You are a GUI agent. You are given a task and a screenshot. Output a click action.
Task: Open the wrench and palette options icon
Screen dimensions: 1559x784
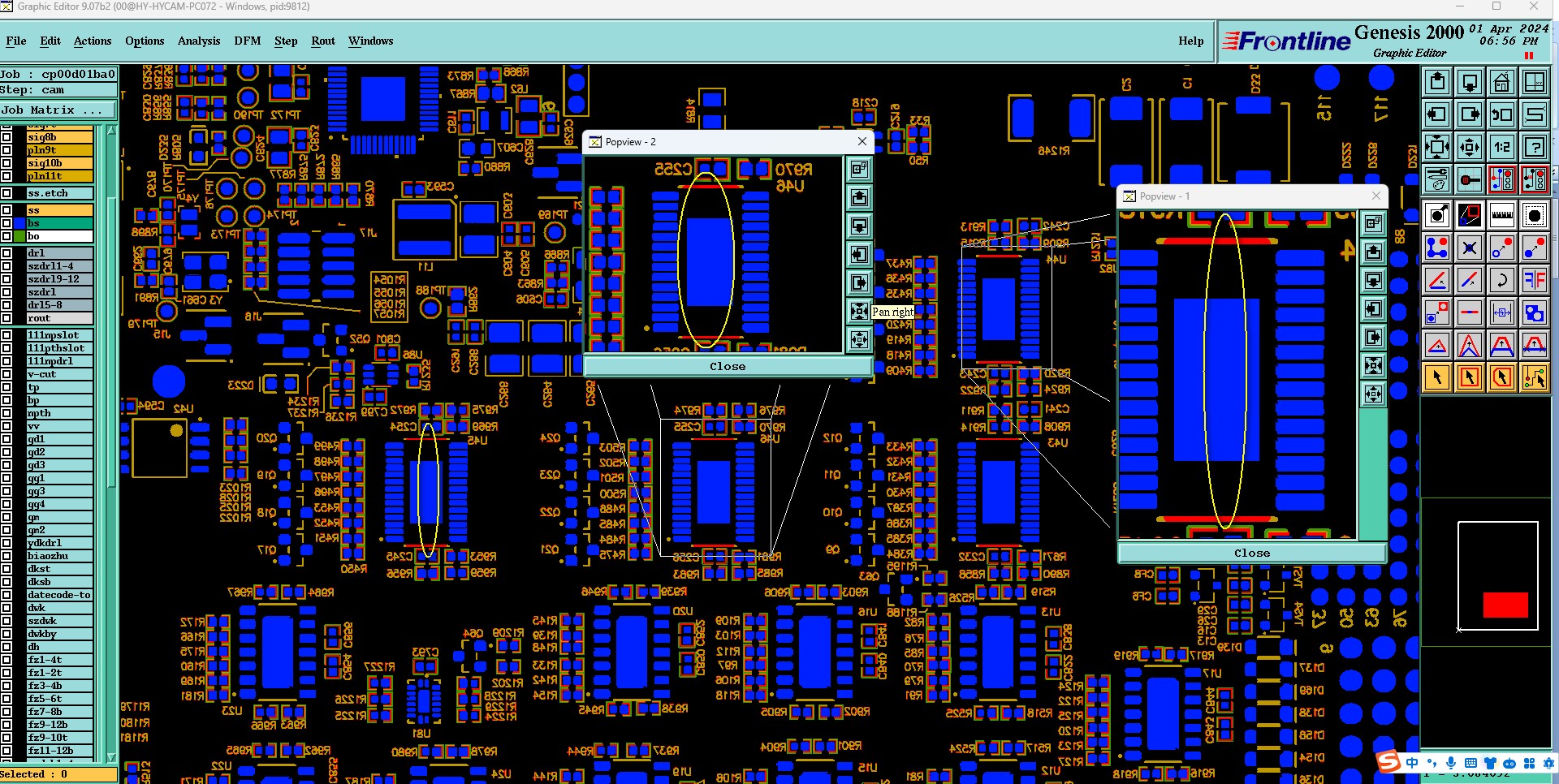pyautogui.click(x=1437, y=179)
